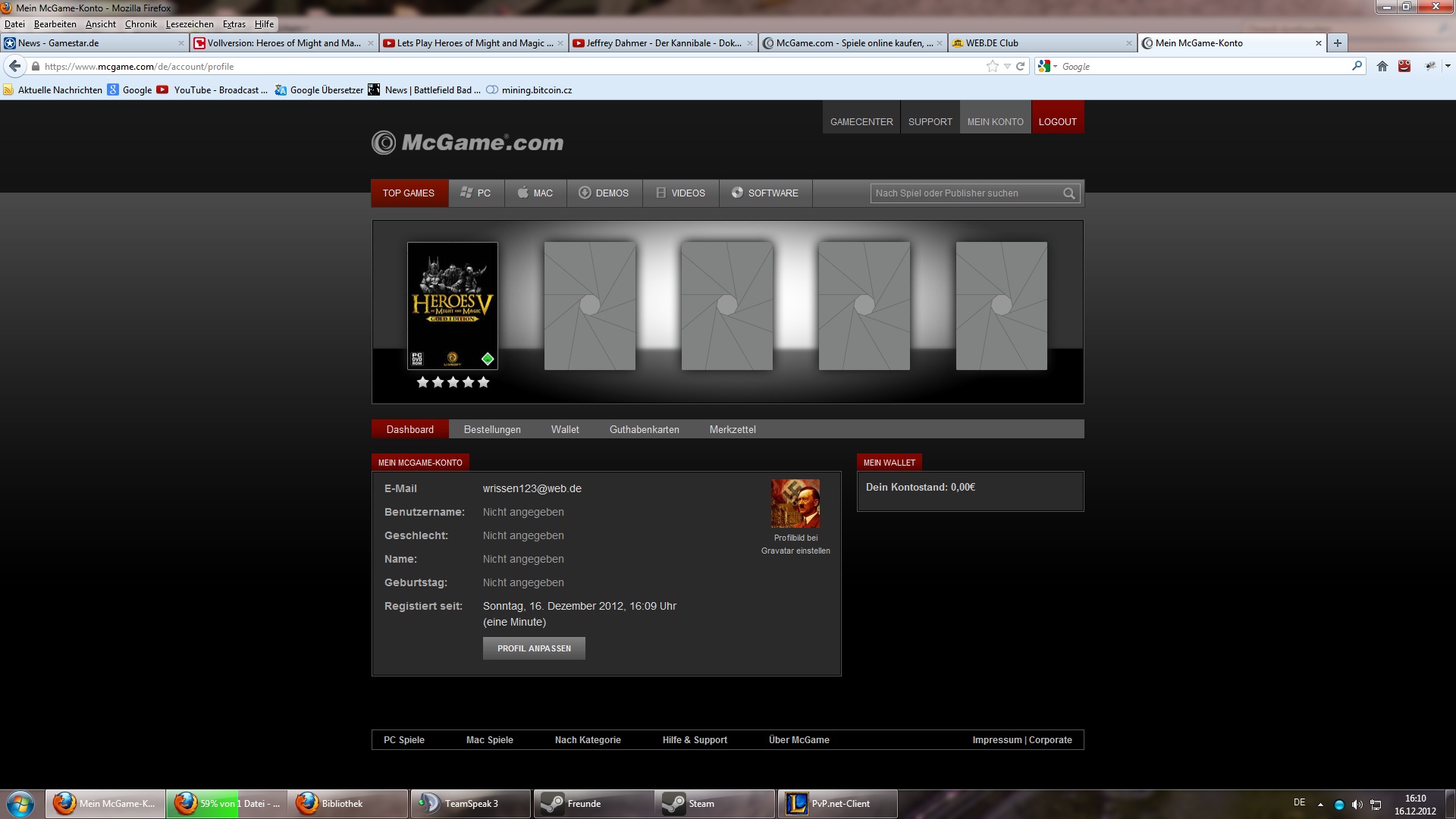Viewport: 1456px width, 819px height.
Task: Open the Bearbeiten menu
Action: 55,24
